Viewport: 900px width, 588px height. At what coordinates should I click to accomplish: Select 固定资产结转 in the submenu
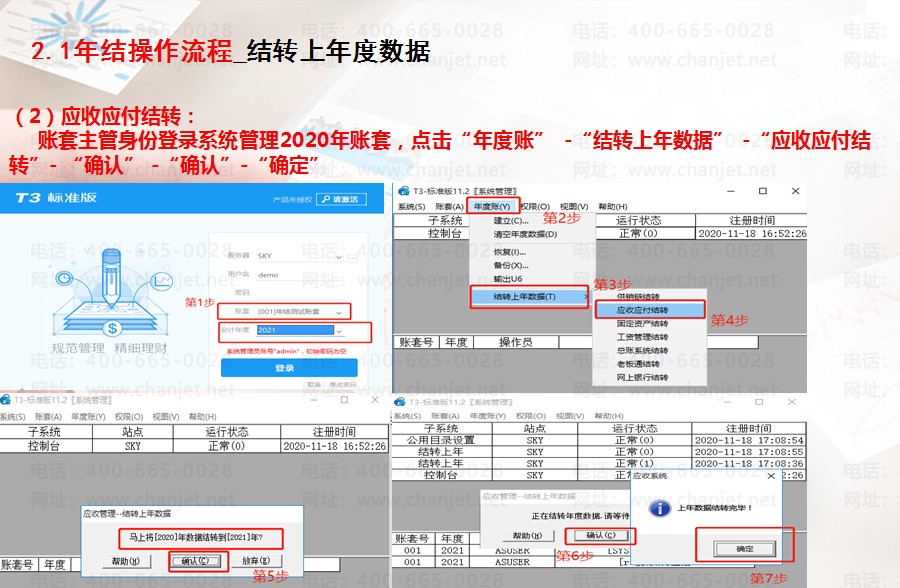coord(642,324)
